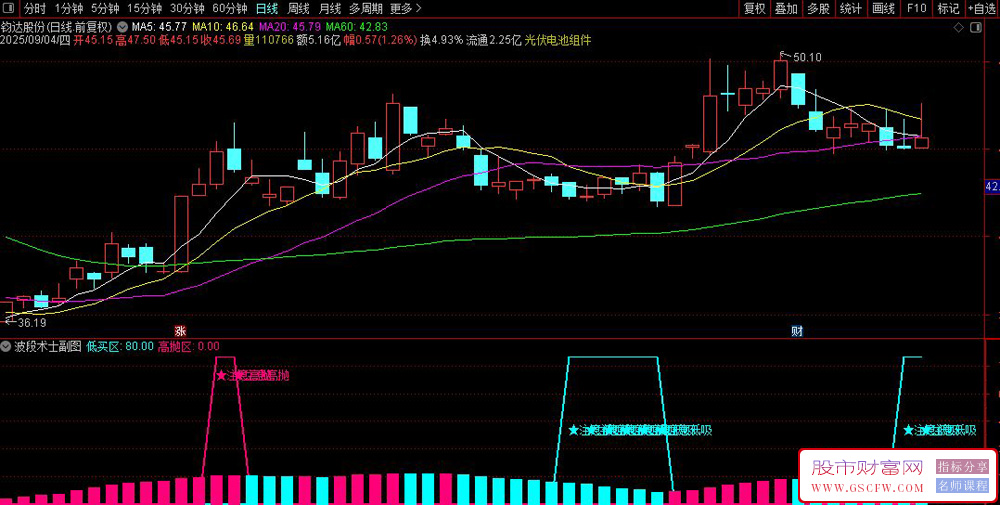Viewport: 1000px width, 505px height.
Task: Open the 多周期 multi-period view
Action: coord(366,8)
